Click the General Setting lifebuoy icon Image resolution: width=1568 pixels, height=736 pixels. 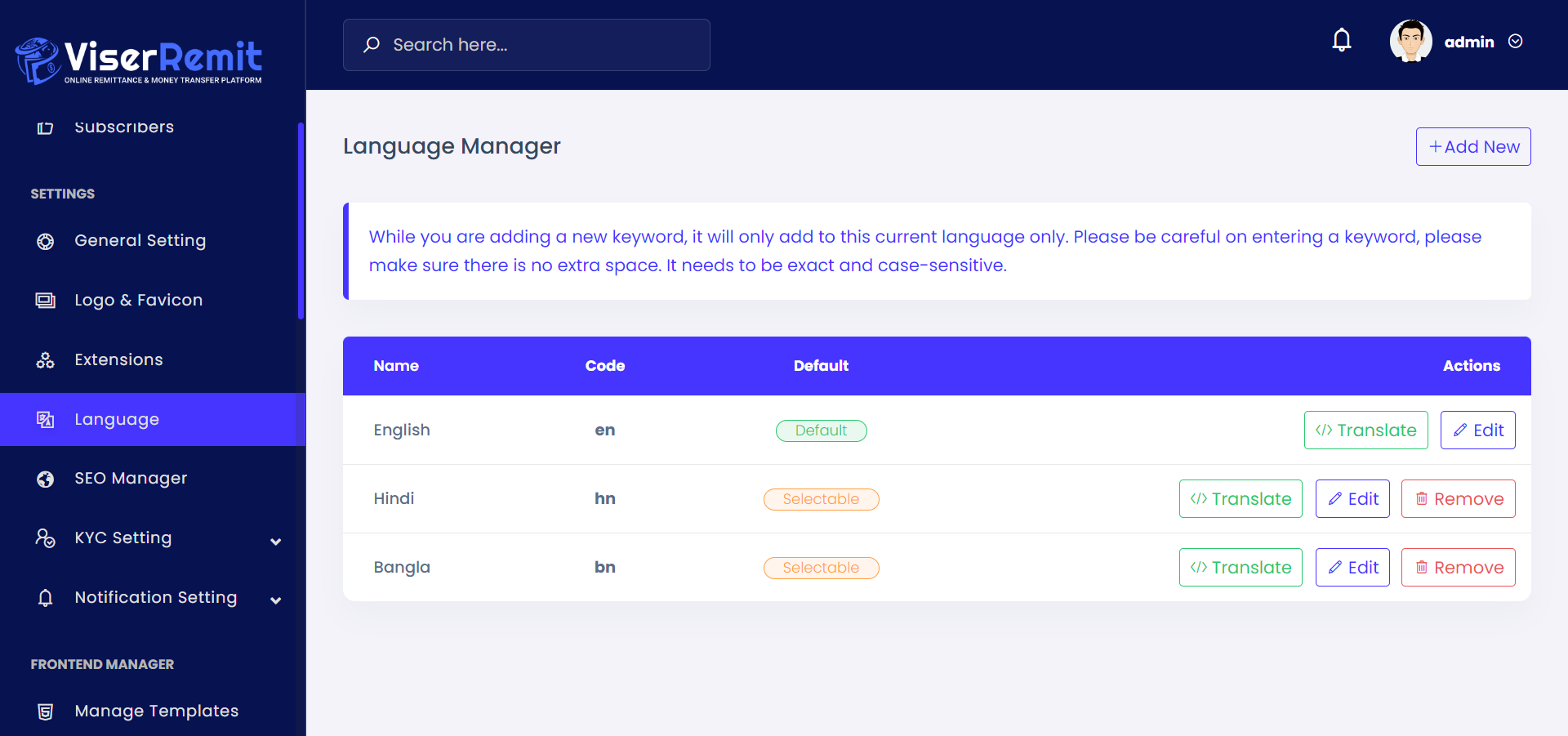pos(46,241)
